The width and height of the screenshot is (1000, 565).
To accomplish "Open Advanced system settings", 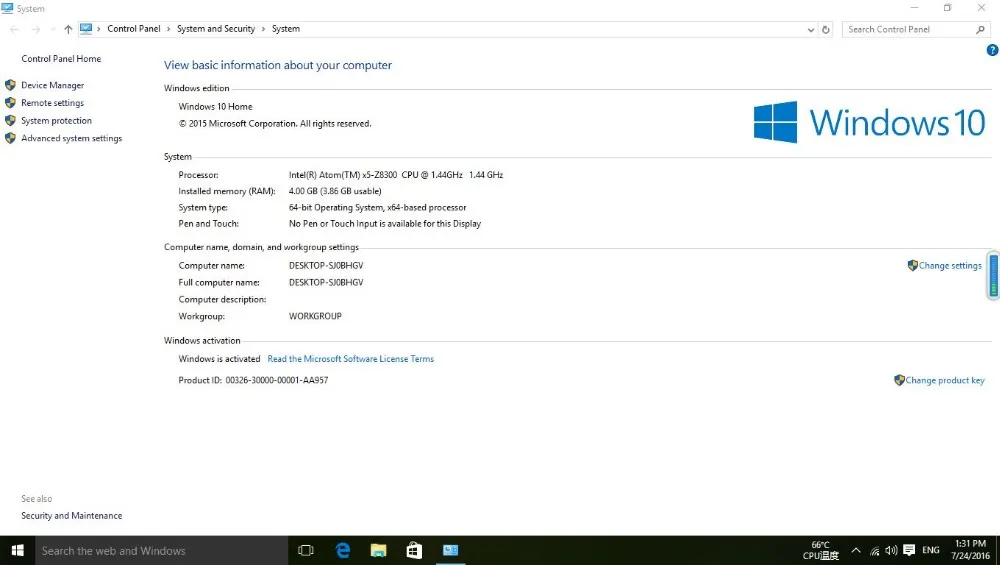I will tap(71, 138).
